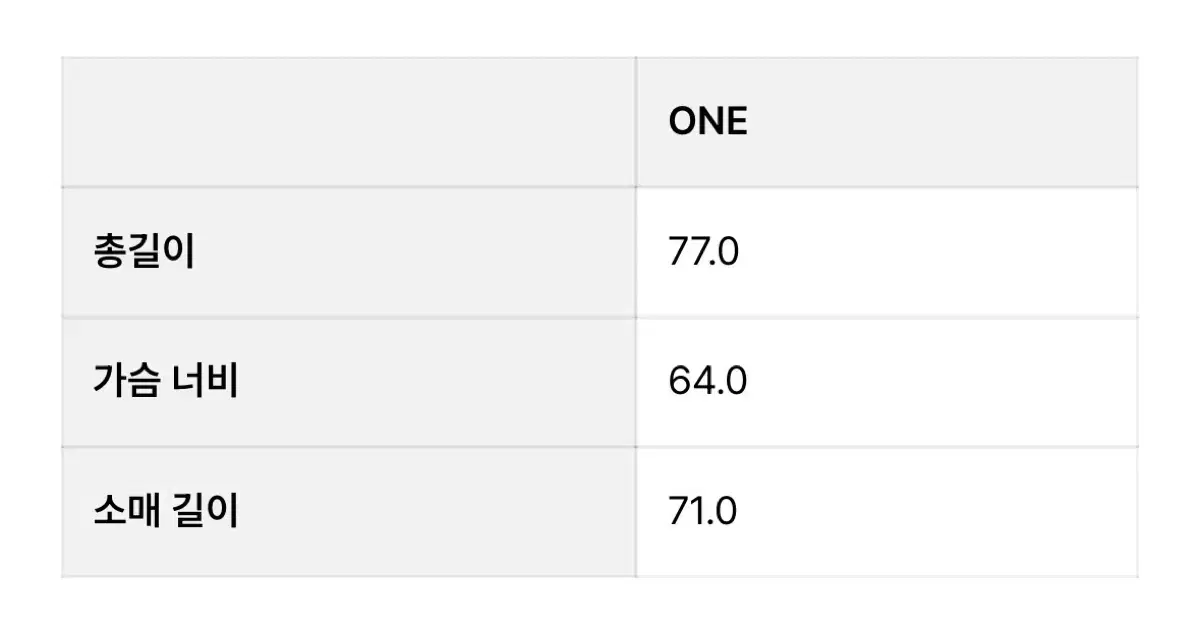Click the 71.0 sleeve length value
Image resolution: width=1200 pixels, height=625 pixels.
[x=703, y=512]
